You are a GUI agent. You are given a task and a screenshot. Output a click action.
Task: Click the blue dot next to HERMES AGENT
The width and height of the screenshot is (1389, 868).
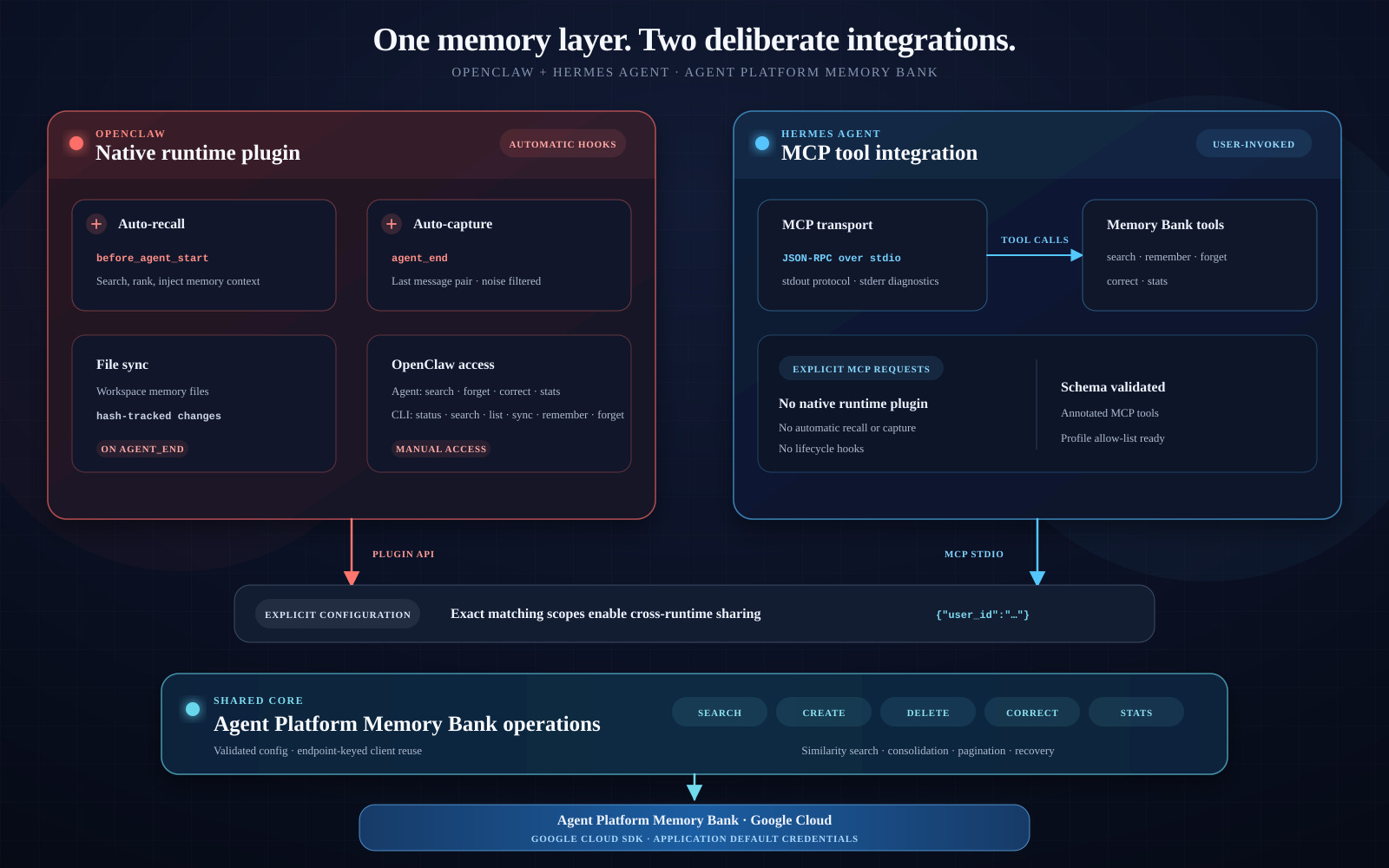point(762,143)
